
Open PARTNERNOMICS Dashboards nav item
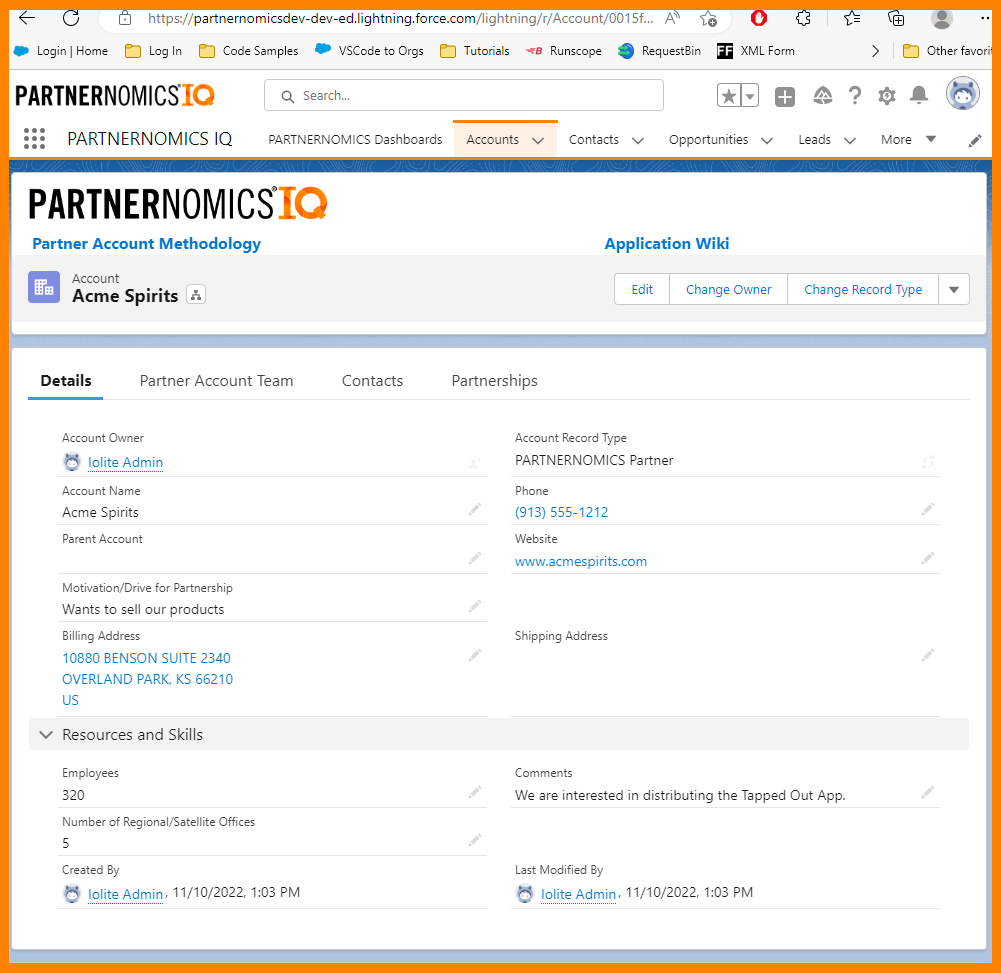(x=355, y=139)
